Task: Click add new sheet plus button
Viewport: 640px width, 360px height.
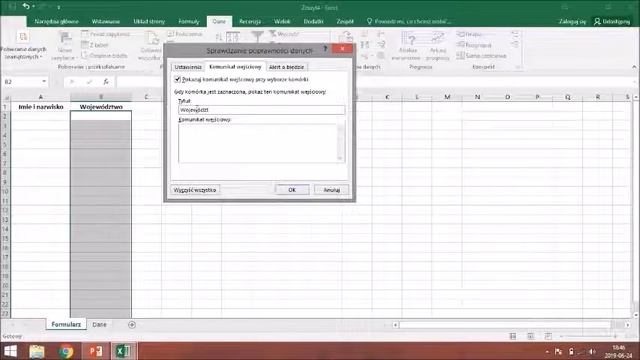Action: [x=131, y=325]
